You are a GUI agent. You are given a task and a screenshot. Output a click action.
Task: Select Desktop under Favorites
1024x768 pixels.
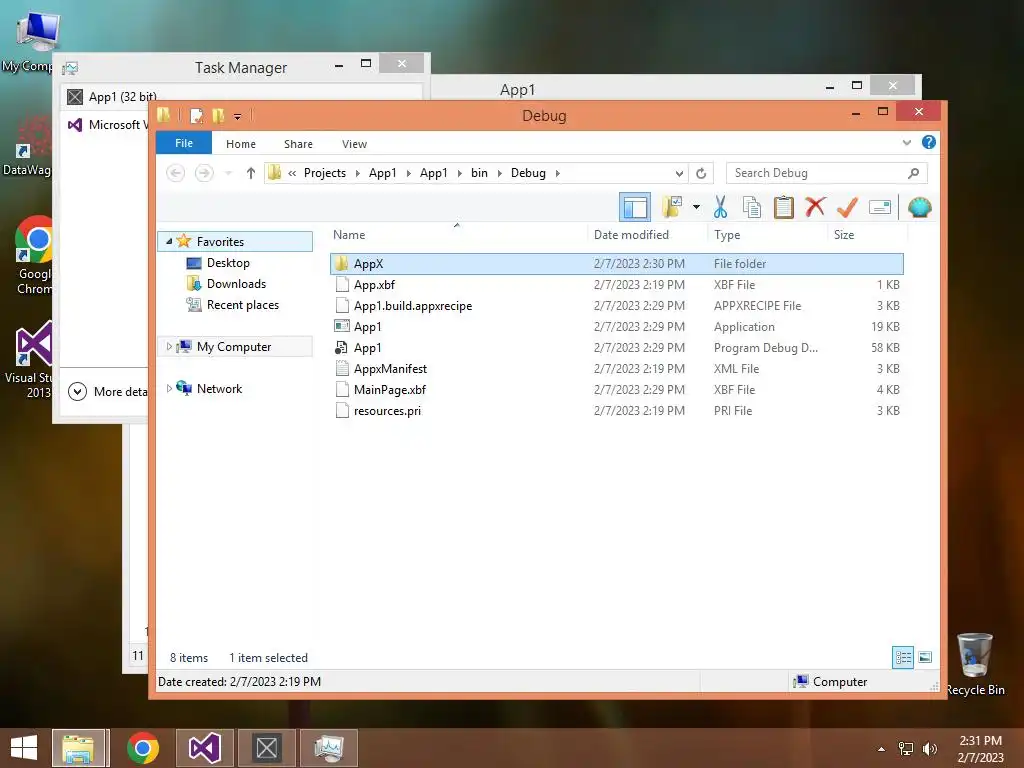(x=228, y=263)
